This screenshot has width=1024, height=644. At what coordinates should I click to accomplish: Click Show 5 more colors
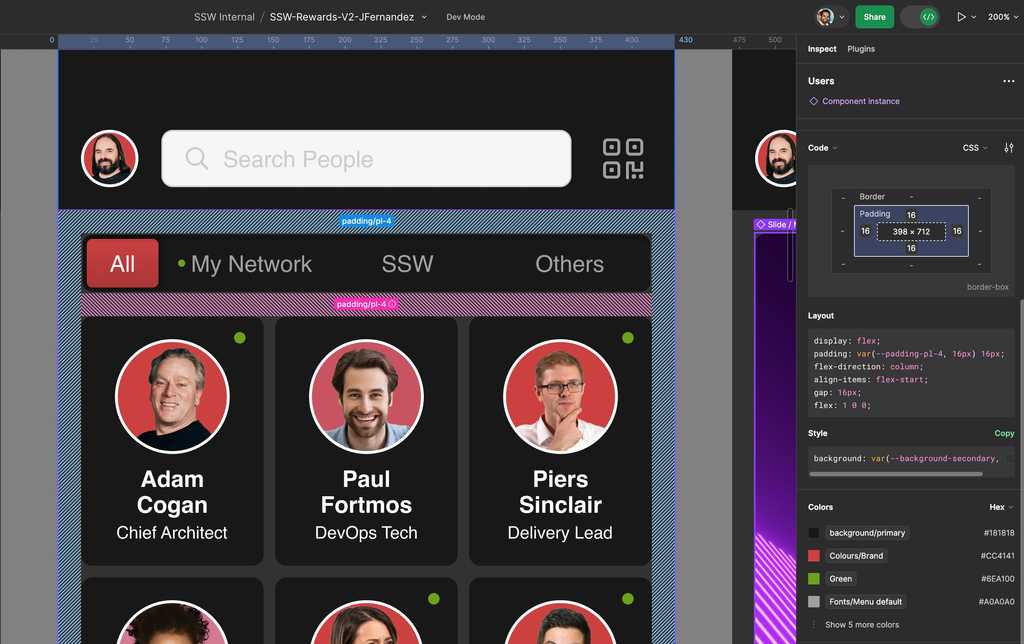[862, 624]
